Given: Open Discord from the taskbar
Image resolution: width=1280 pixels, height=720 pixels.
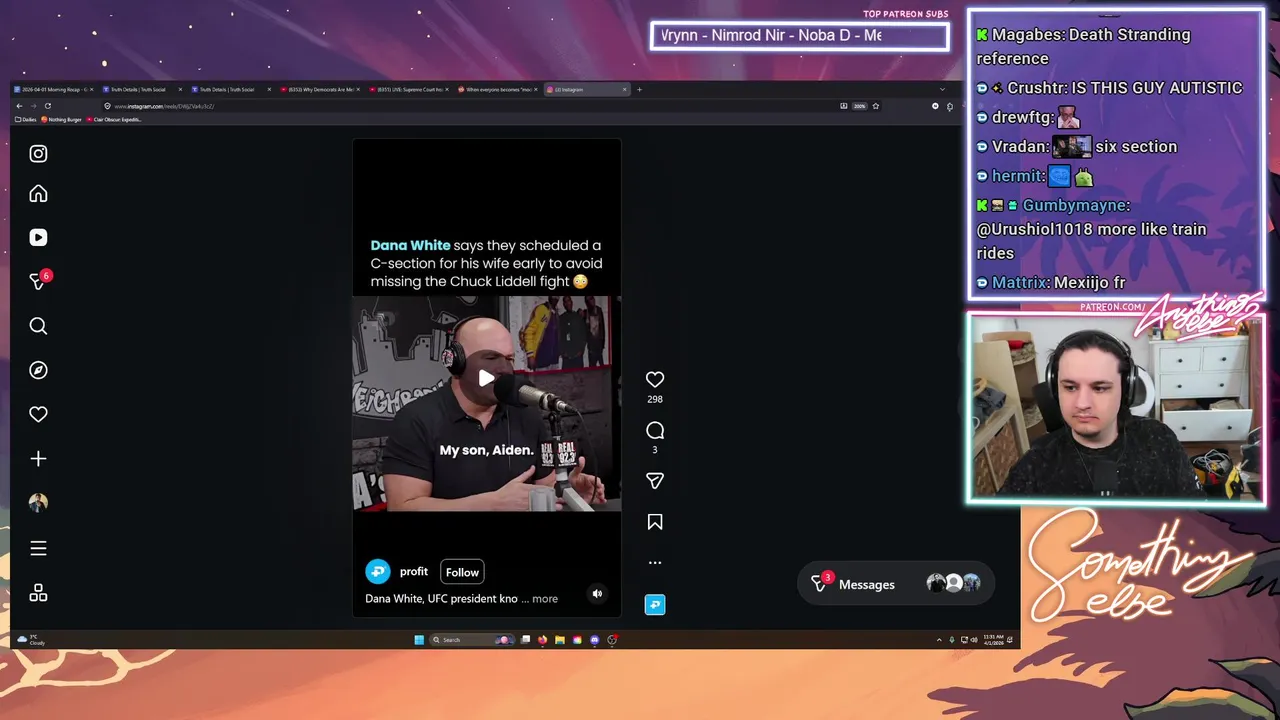Looking at the screenshot, I should (595, 640).
